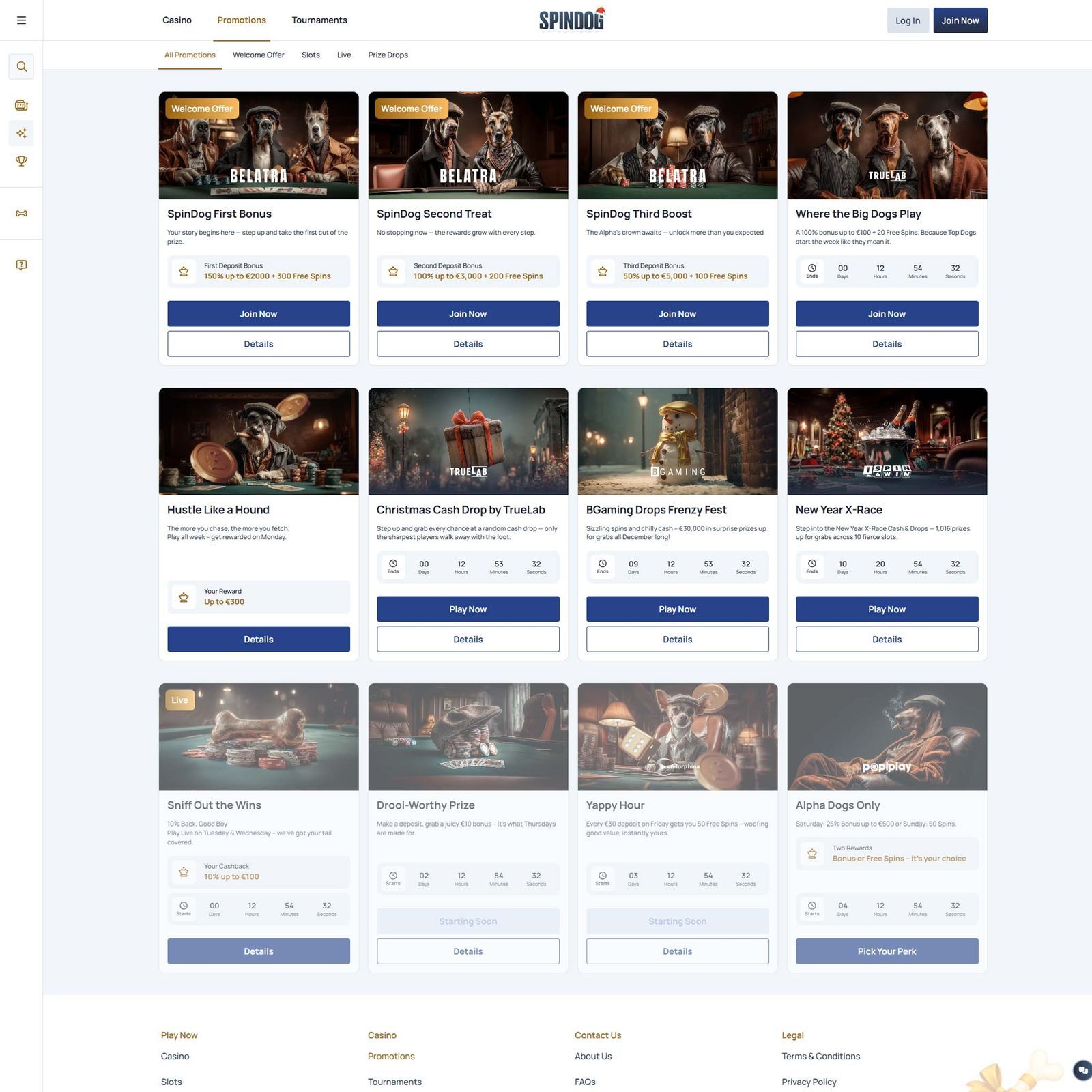Click the bone icon in sidebar
The height and width of the screenshot is (1092, 1092).
click(21, 214)
